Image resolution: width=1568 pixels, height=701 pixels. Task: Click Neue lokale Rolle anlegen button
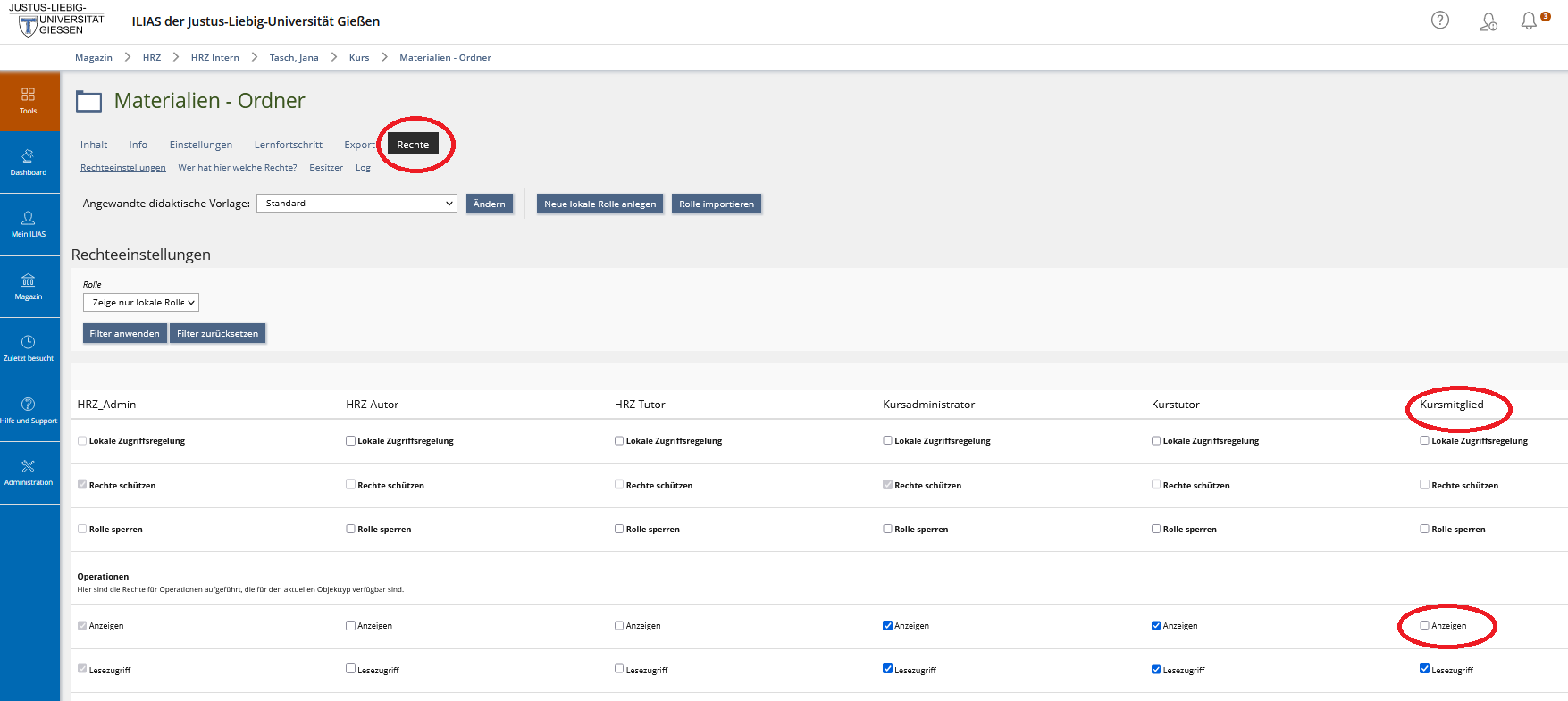(x=600, y=204)
